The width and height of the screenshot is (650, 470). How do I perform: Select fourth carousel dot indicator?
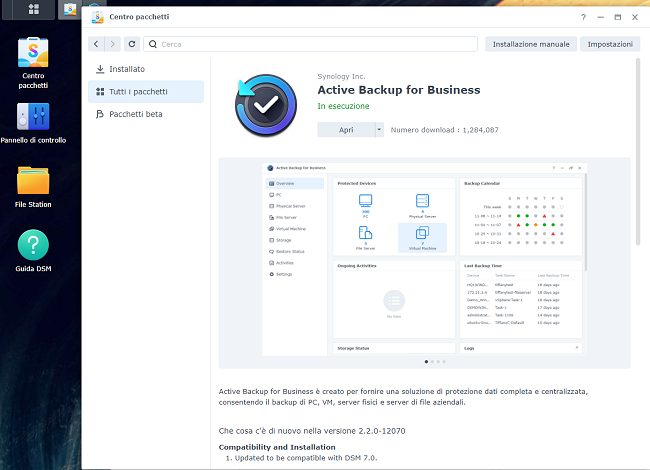coord(444,362)
